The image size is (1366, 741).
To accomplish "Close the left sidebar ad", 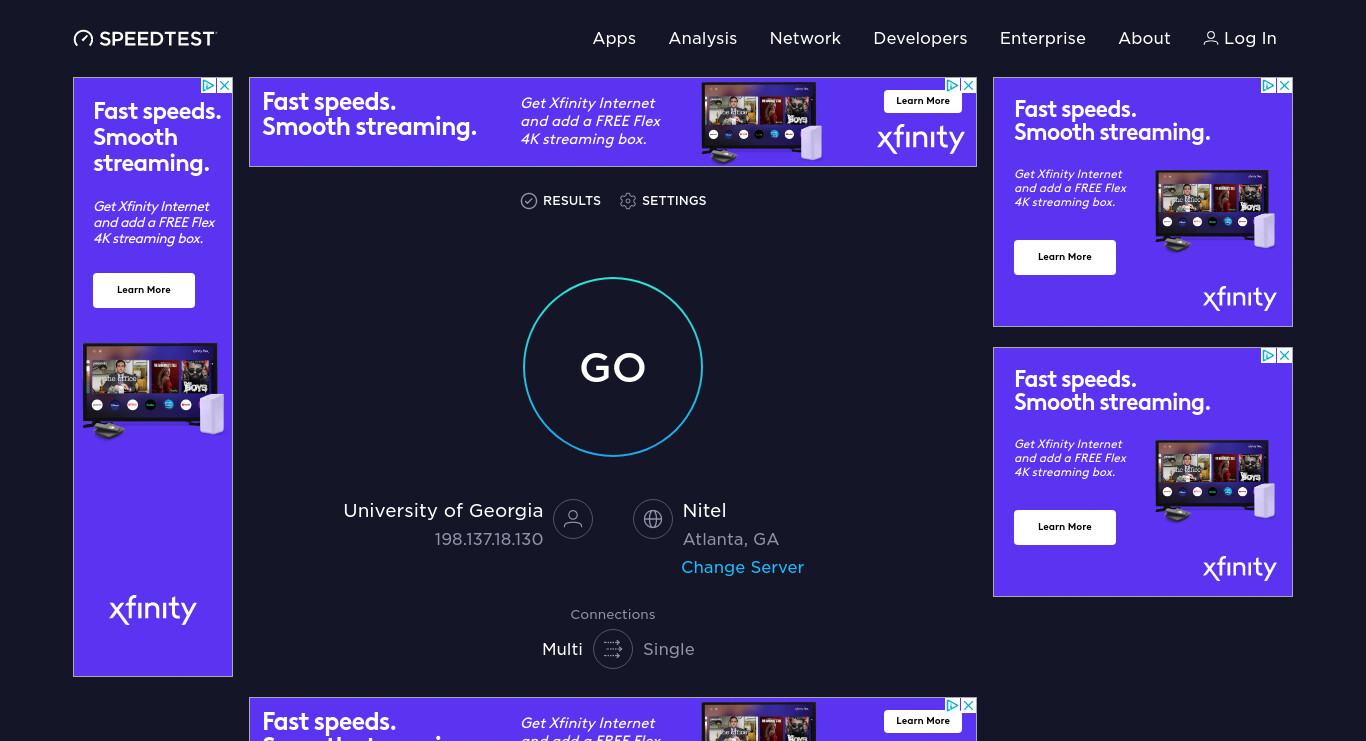I will click(225, 86).
